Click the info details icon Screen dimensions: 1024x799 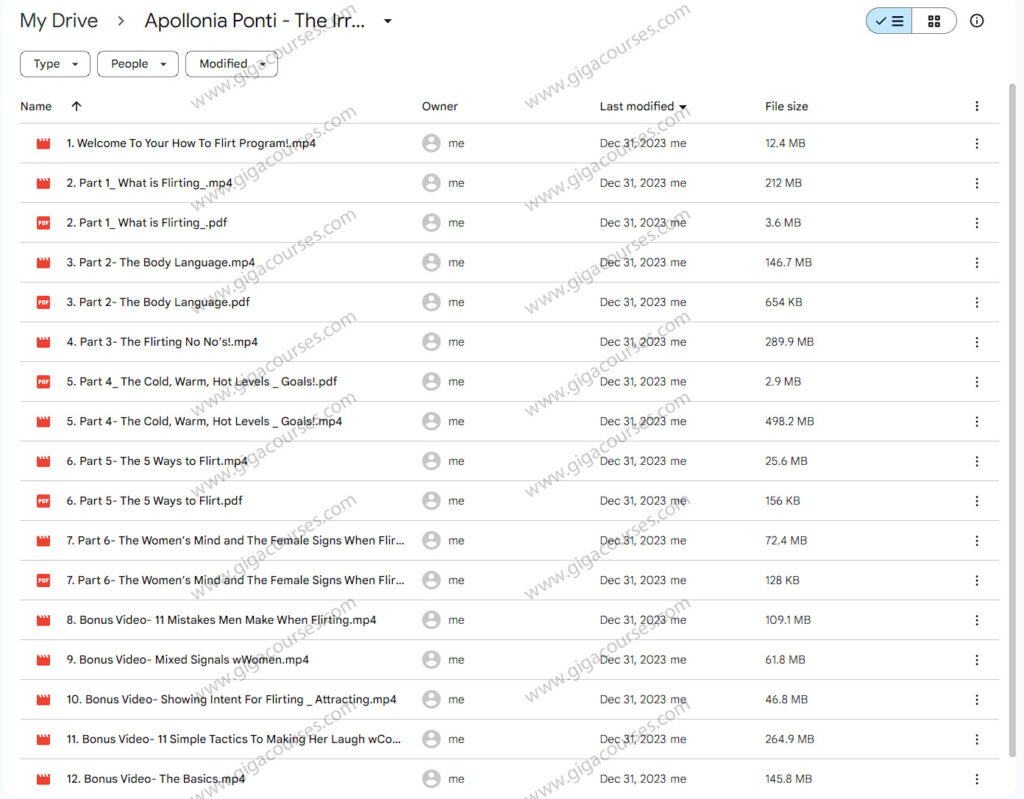(x=977, y=21)
